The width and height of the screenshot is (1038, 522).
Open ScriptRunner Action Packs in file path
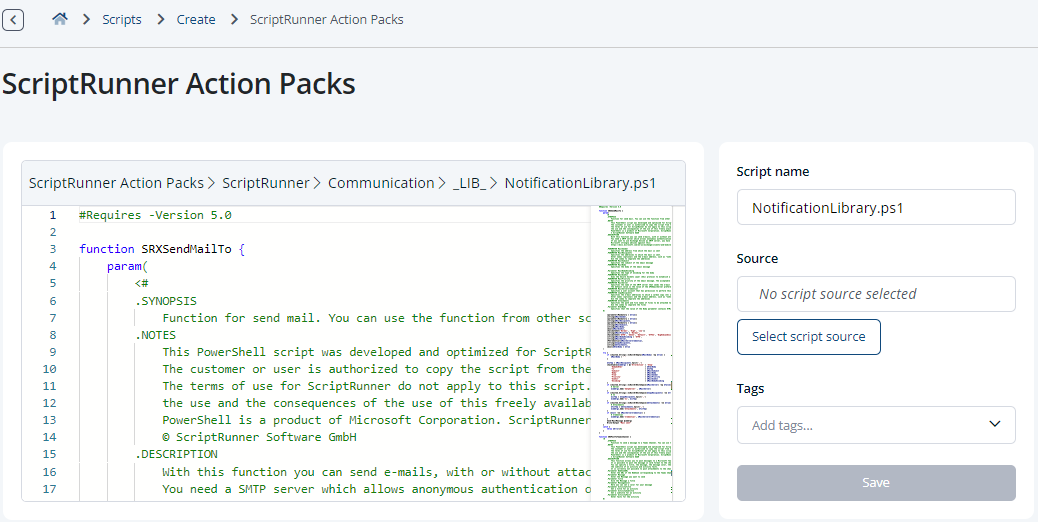117,183
